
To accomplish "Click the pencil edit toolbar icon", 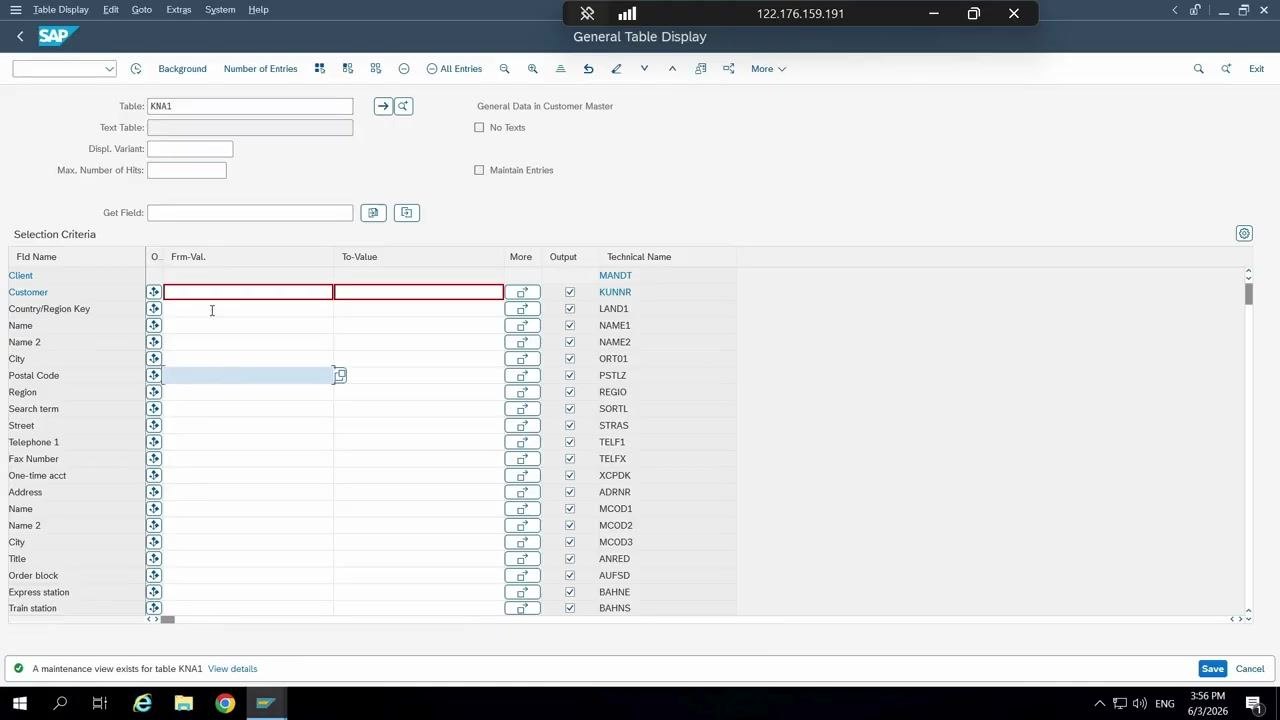I will click(616, 69).
